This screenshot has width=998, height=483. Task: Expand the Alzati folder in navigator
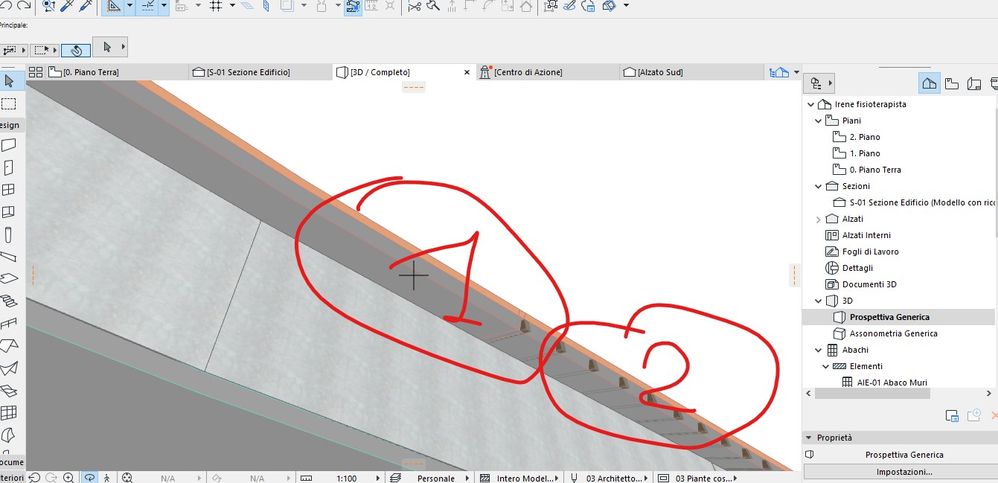pyautogui.click(x=819, y=219)
